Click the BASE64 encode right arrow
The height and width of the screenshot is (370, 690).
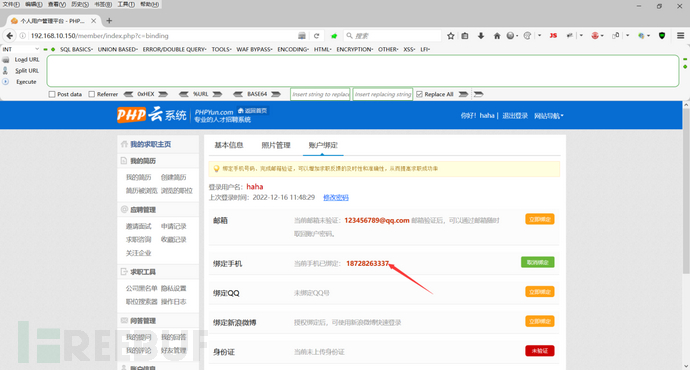pos(276,94)
